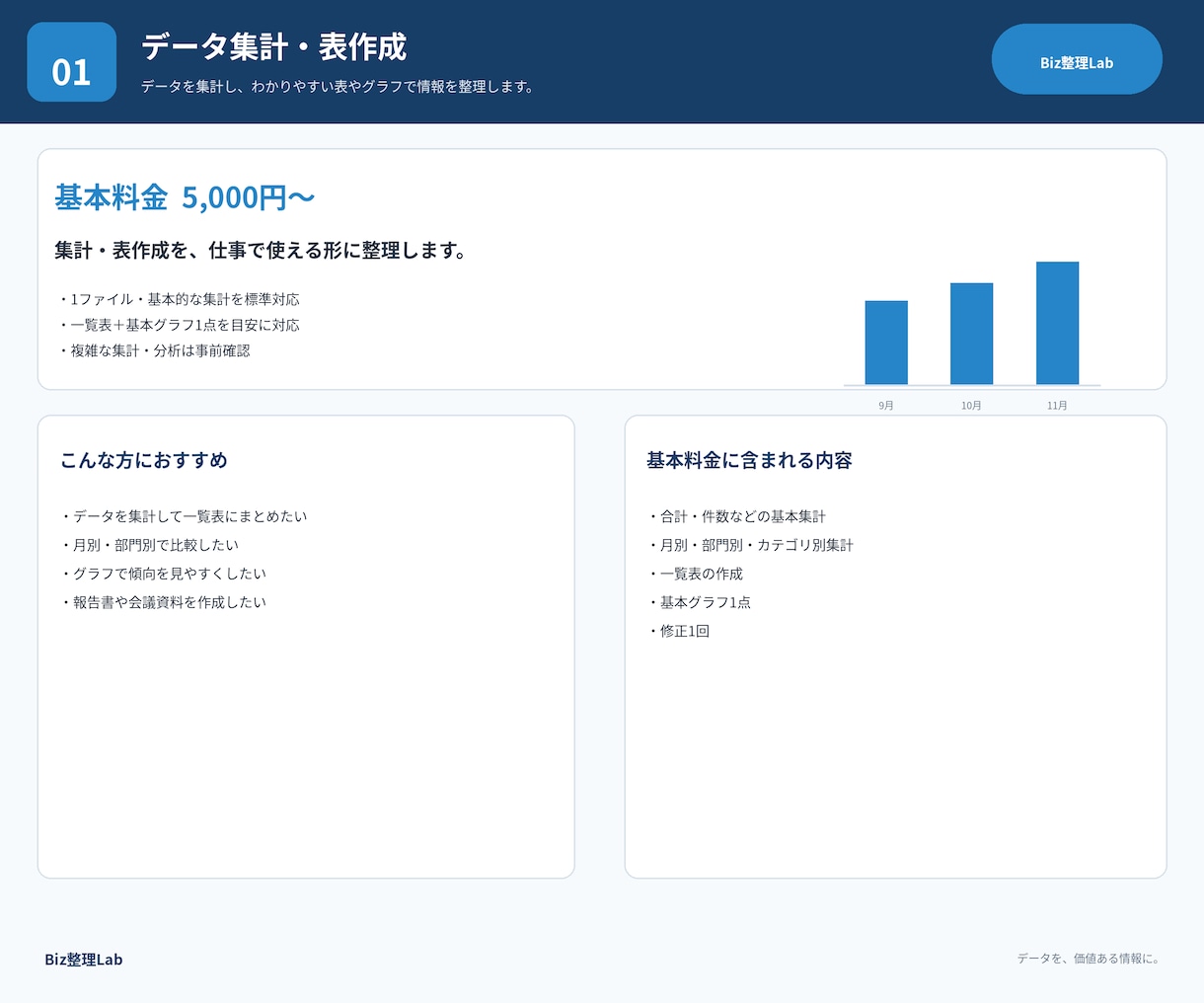Screen dimensions: 1204x1003
Task: Click the 9月 axis label
Action: pyautogui.click(x=886, y=406)
